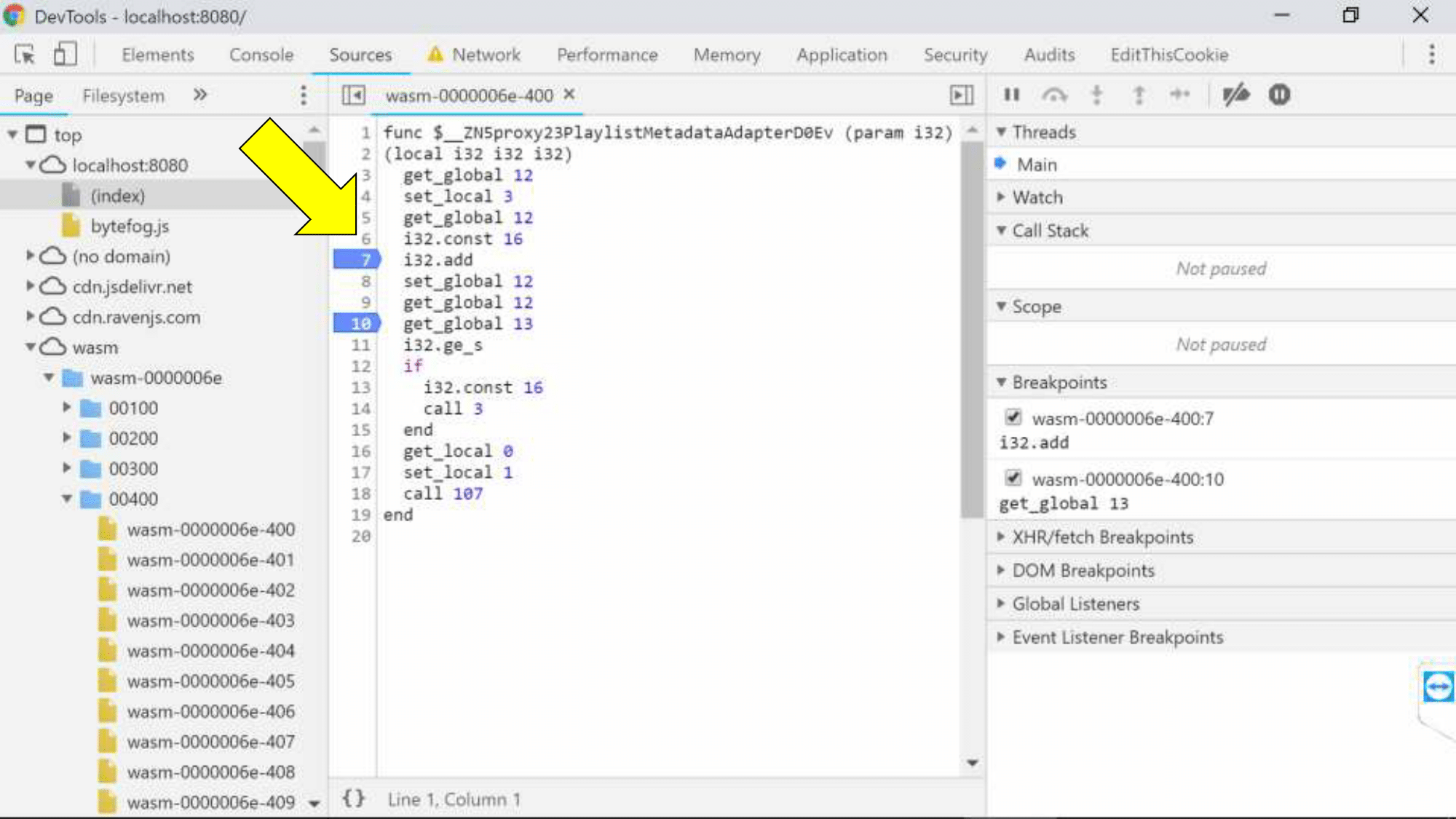
Task: Click the step-into icon in debugger toolbar
Action: (x=1098, y=94)
